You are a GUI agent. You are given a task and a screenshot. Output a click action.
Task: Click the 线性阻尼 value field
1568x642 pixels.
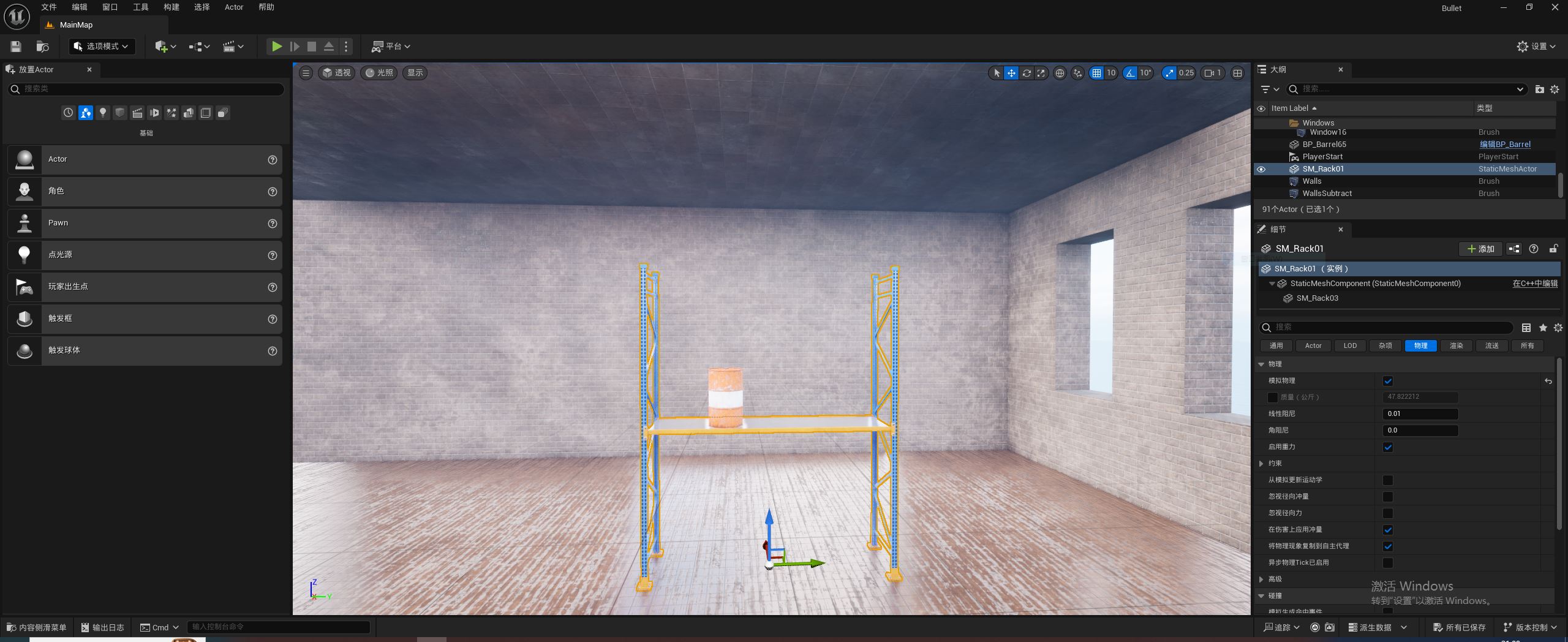[1420, 414]
